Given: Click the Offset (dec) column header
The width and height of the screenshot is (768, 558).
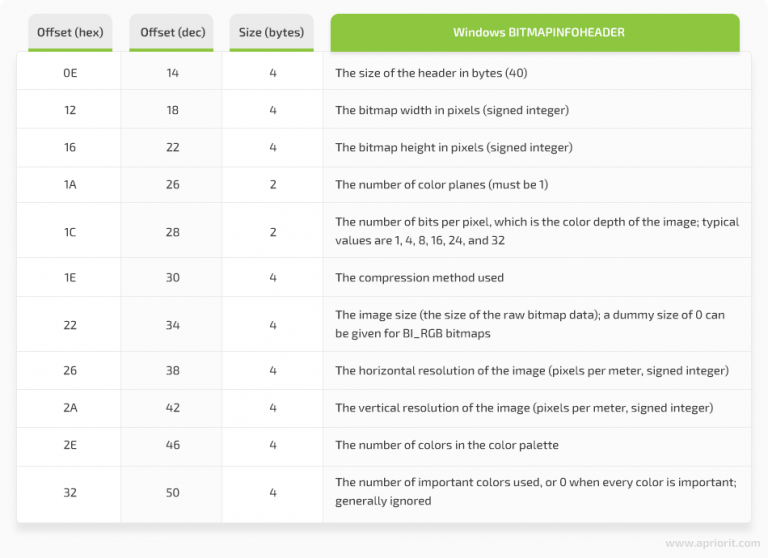Looking at the screenshot, I should pyautogui.click(x=172, y=32).
